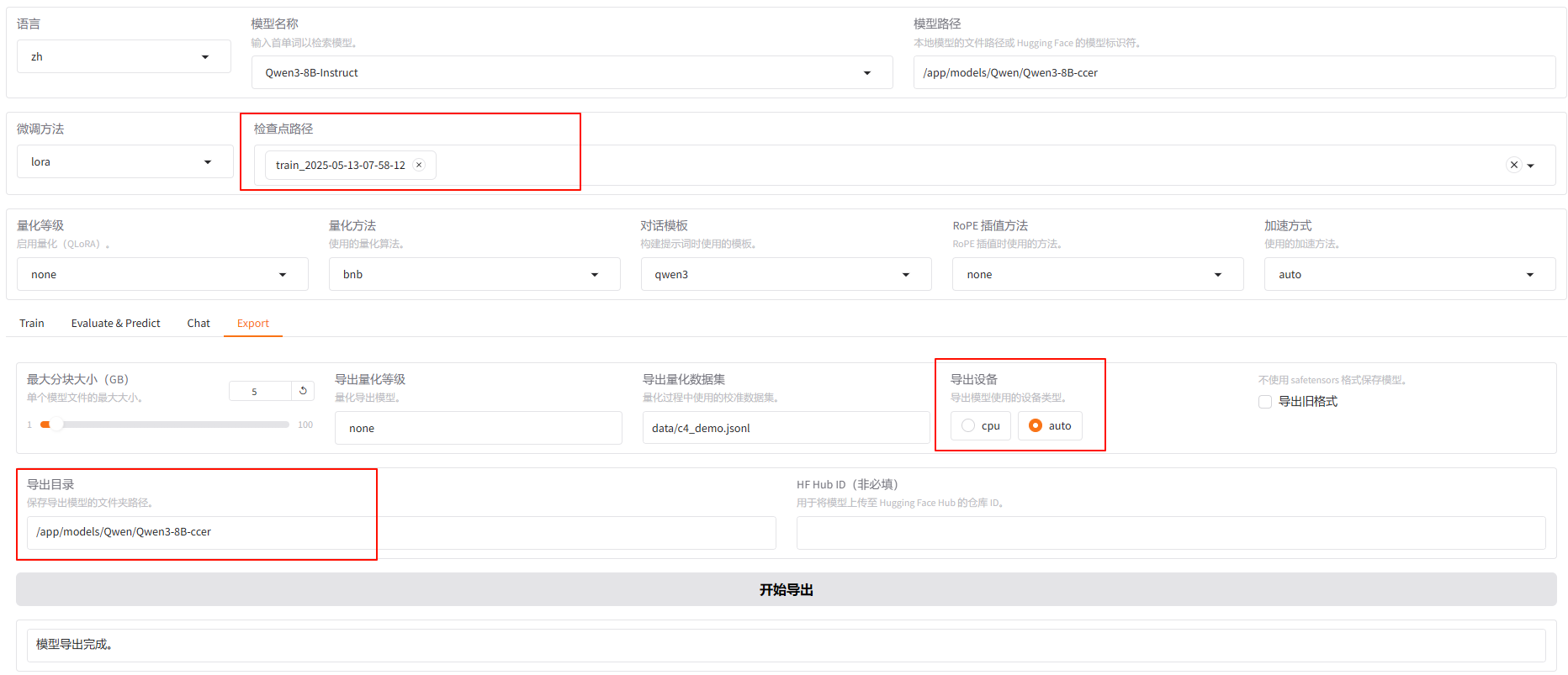Viewport: 1568px width, 675px height.
Task: Open the checkpoint path dropdown arrow
Action: (1531, 166)
